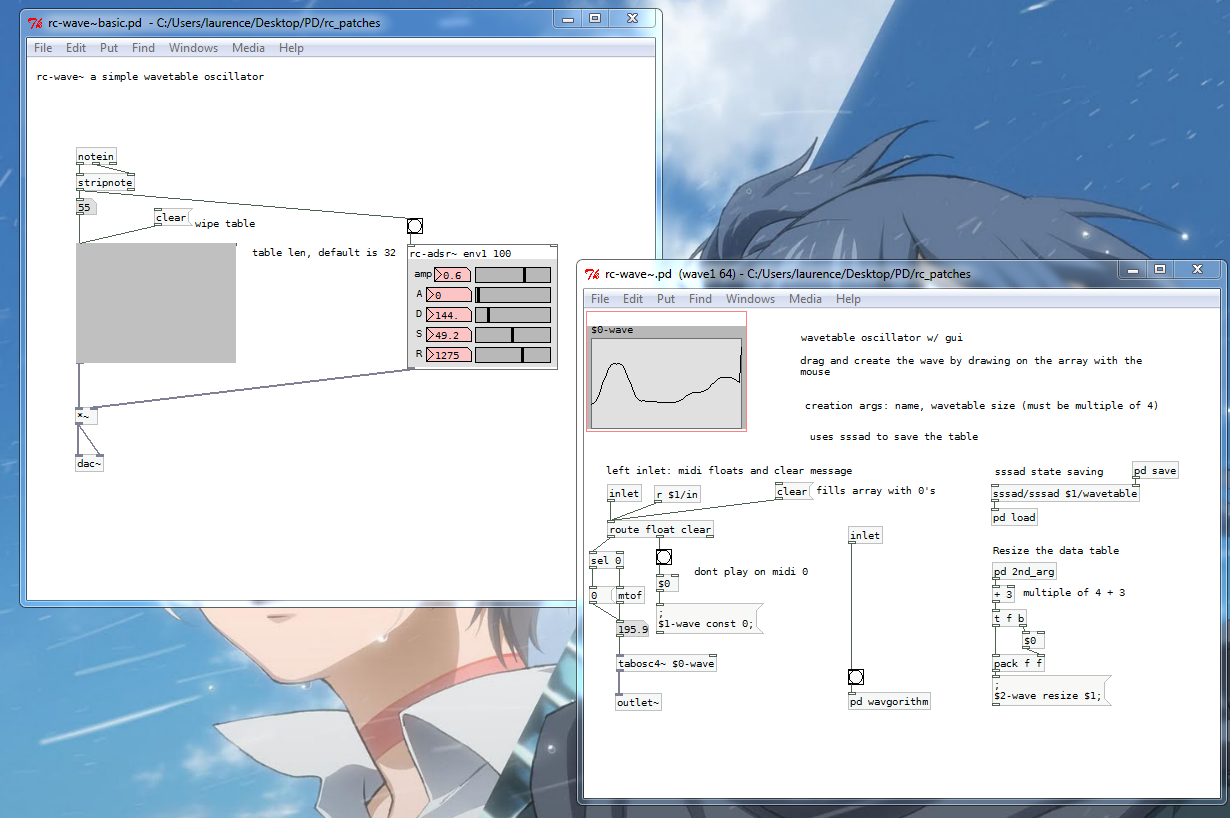
Task: Open Put menu in rc-wave~basic.pd window
Action: 108,48
